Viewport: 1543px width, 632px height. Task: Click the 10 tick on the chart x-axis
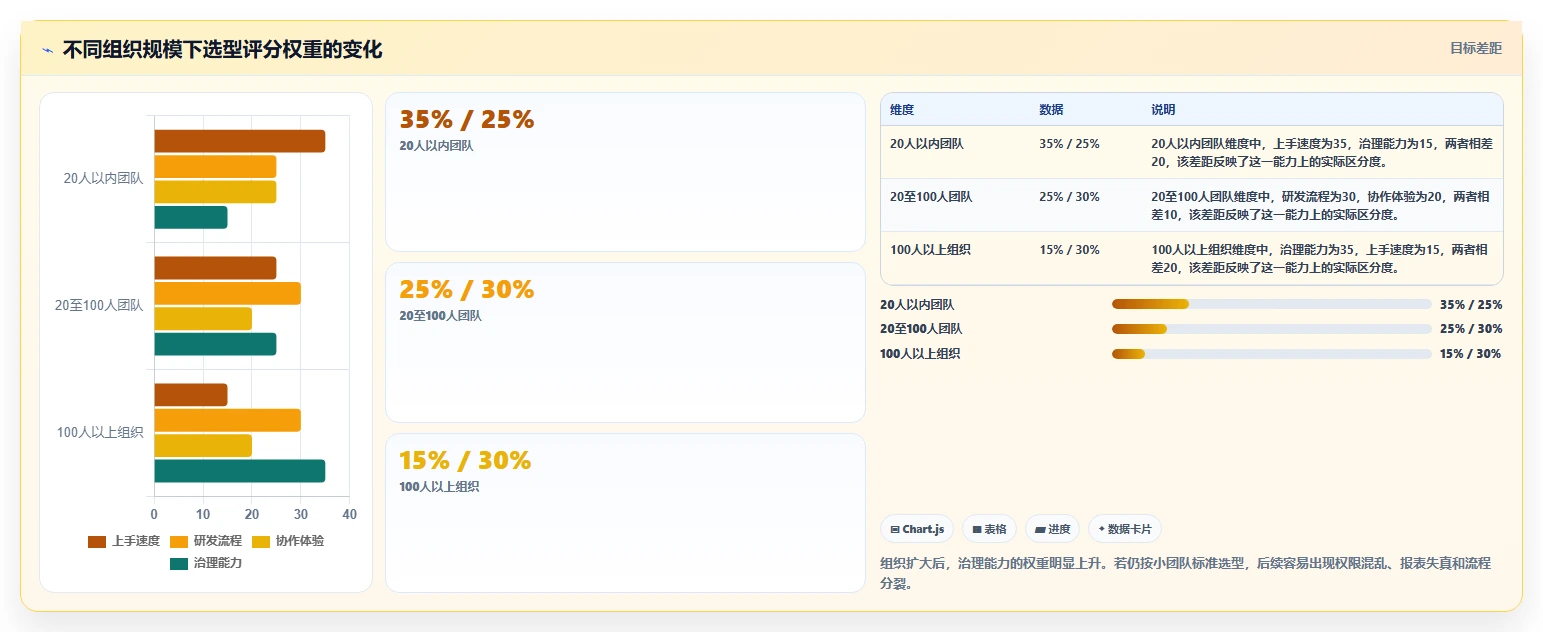pos(203,514)
